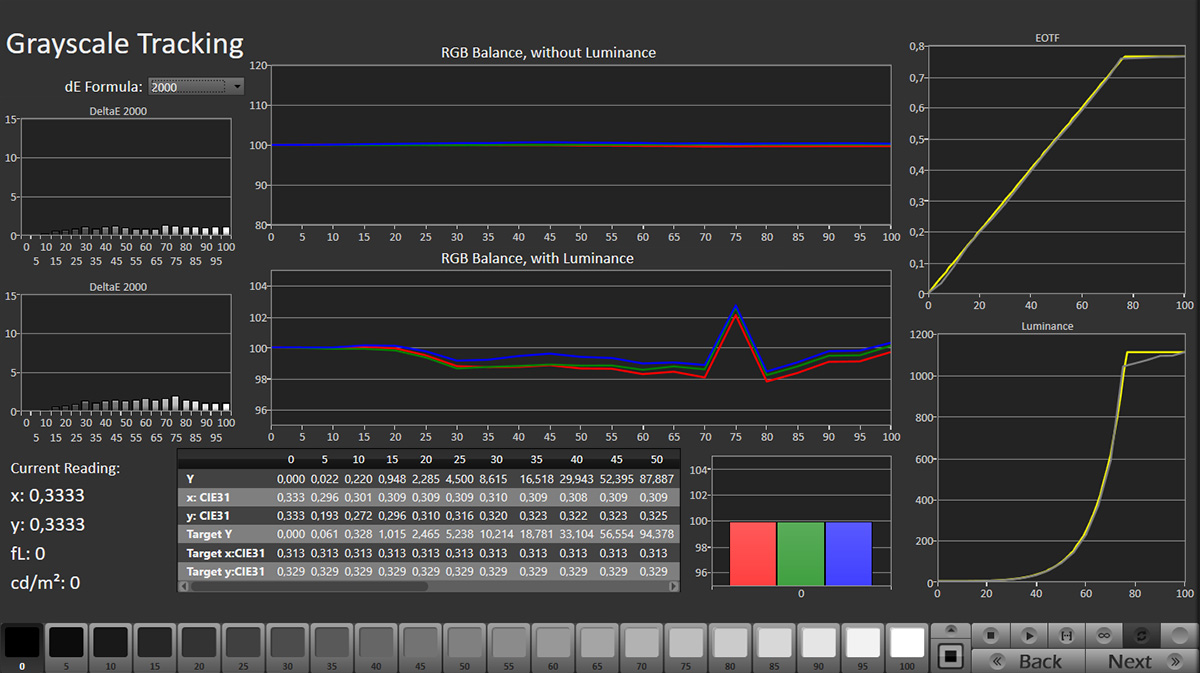The width and height of the screenshot is (1200, 673).
Task: Click the single read bracket icon
Action: (x=1067, y=635)
